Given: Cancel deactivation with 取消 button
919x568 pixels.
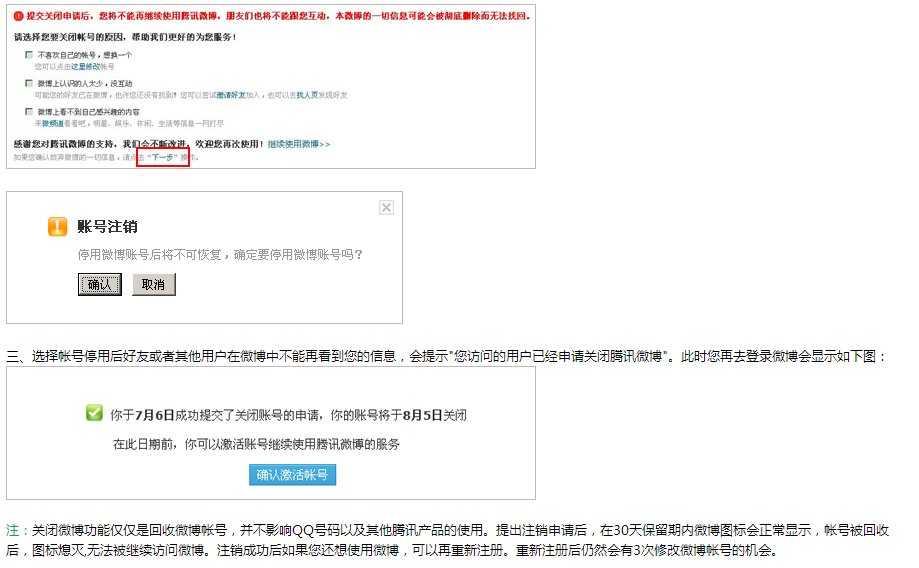Looking at the screenshot, I should point(154,284).
